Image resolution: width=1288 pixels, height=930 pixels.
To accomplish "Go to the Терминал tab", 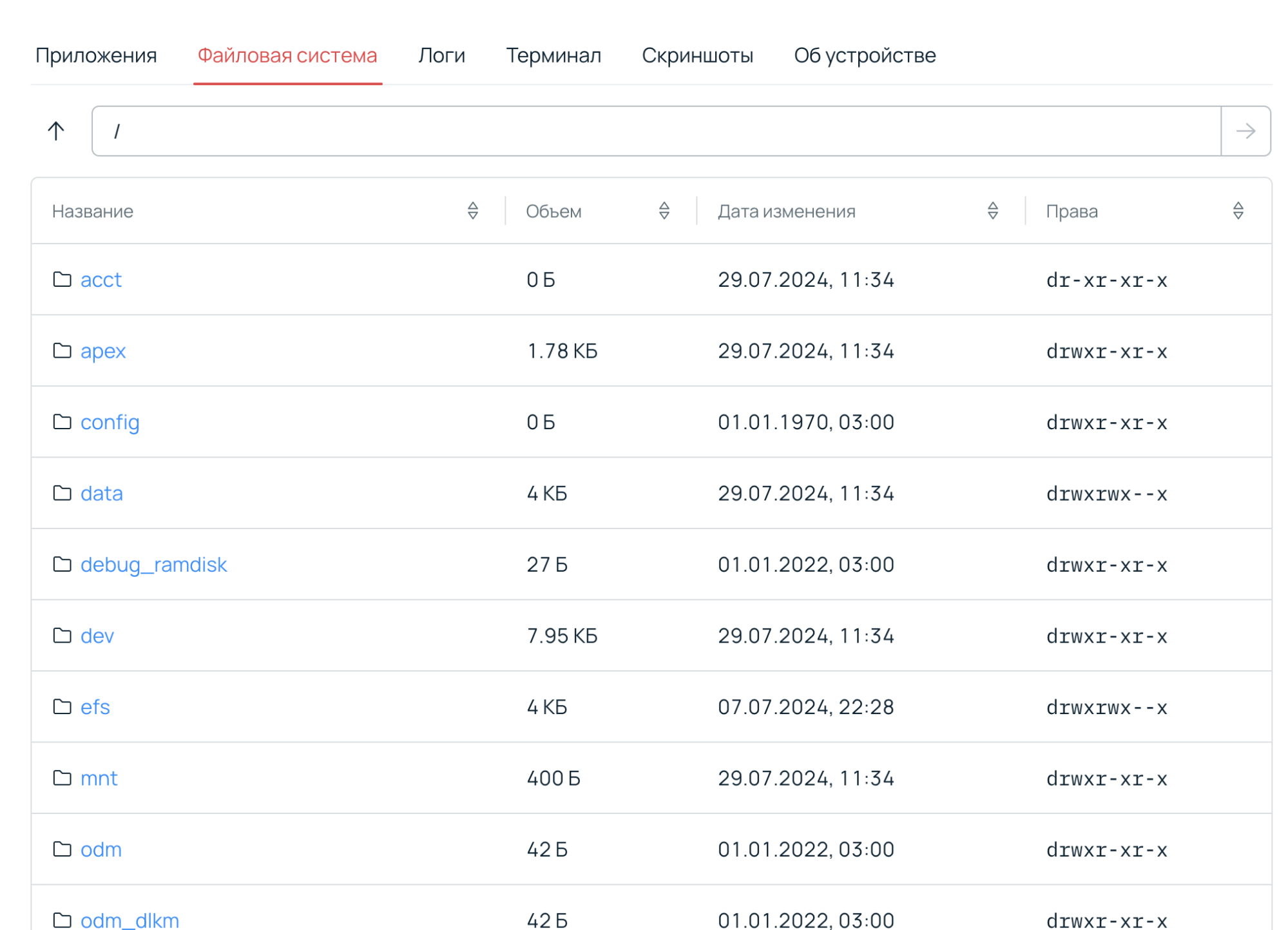I will 553,55.
